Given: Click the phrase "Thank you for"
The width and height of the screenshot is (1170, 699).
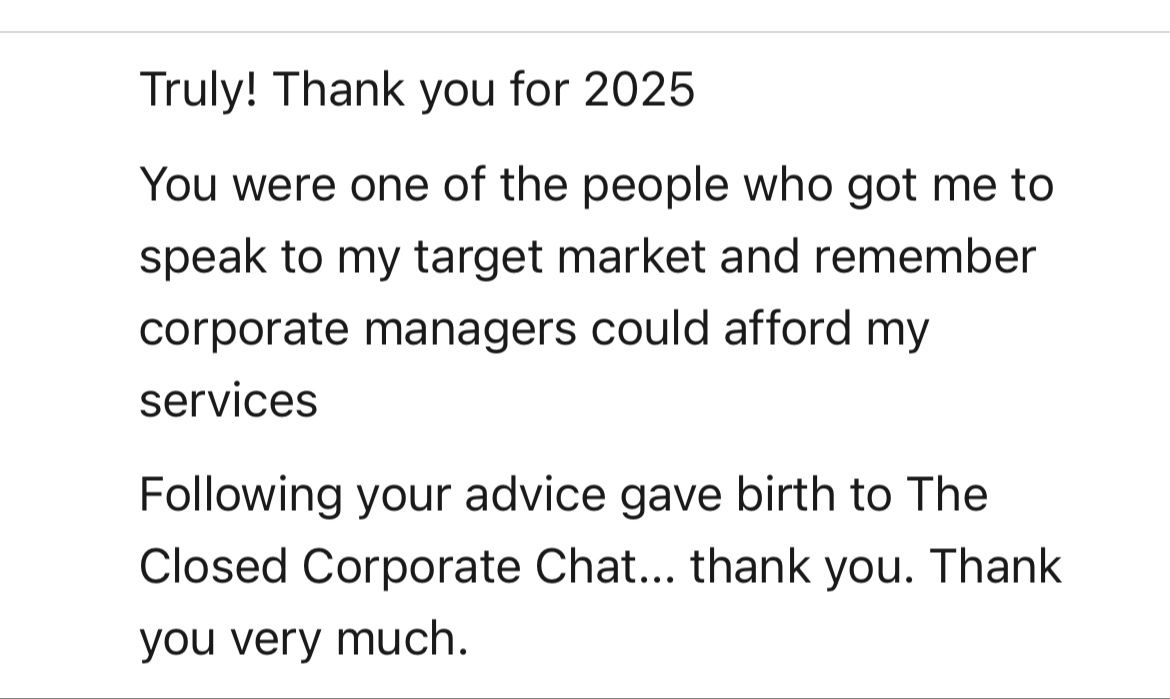Looking at the screenshot, I should click(420, 91).
